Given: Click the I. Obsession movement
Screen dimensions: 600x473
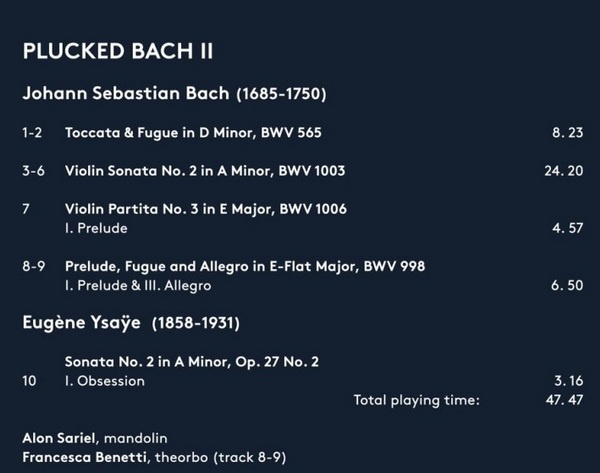Looking at the screenshot, I should (105, 381).
